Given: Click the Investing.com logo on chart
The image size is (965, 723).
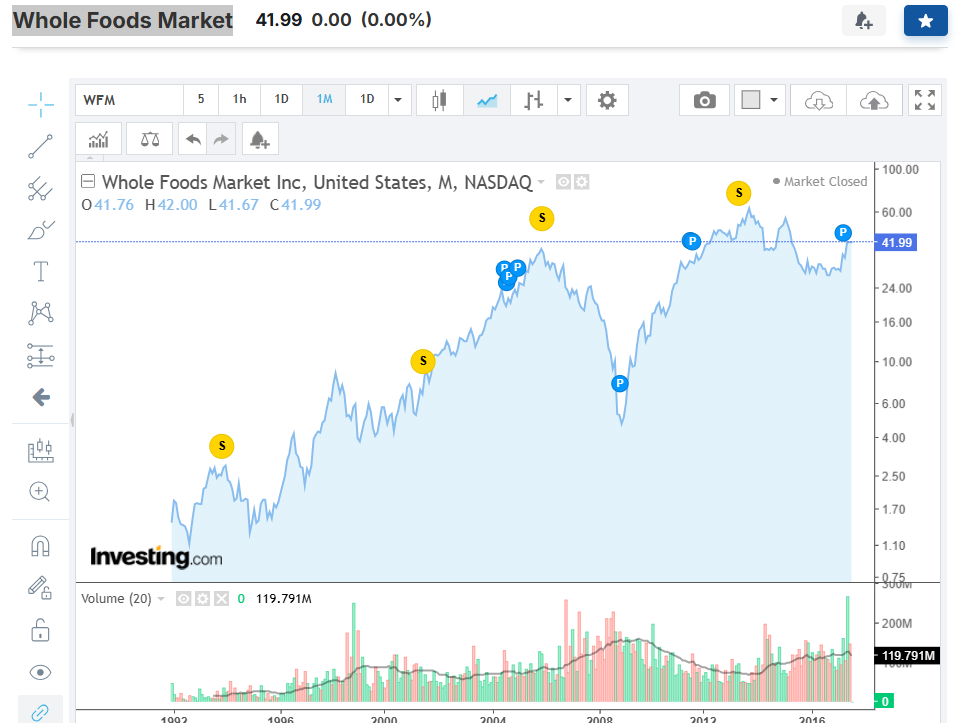Looking at the screenshot, I should click(156, 557).
